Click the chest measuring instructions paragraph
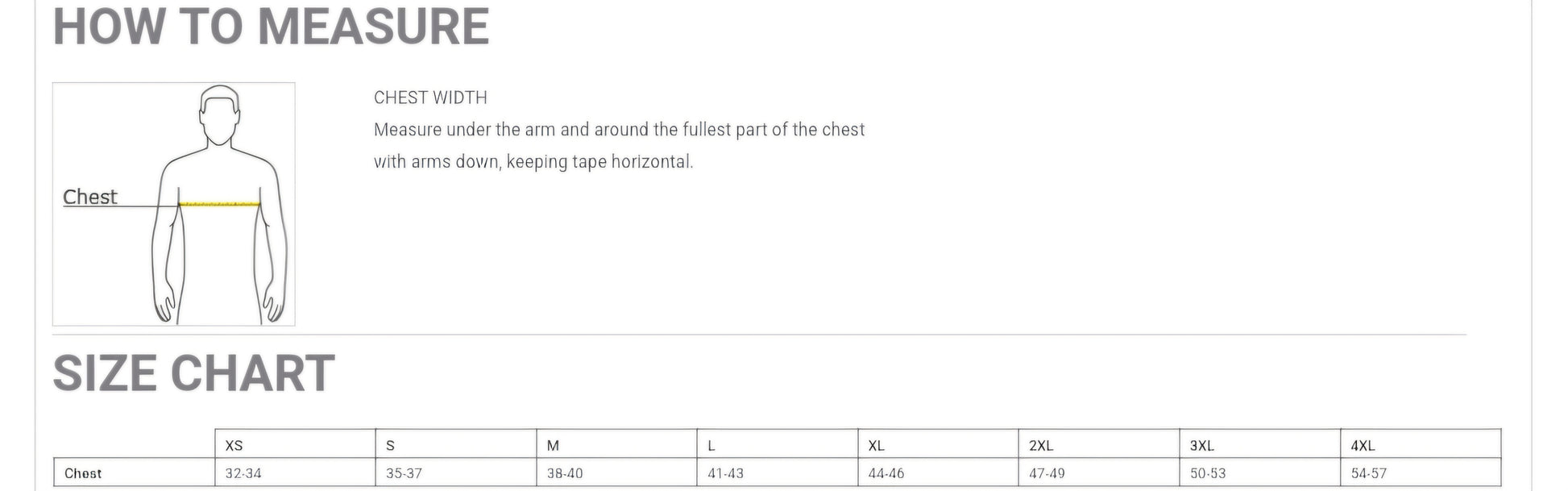Viewport: 1568px width, 491px height. coord(618,146)
